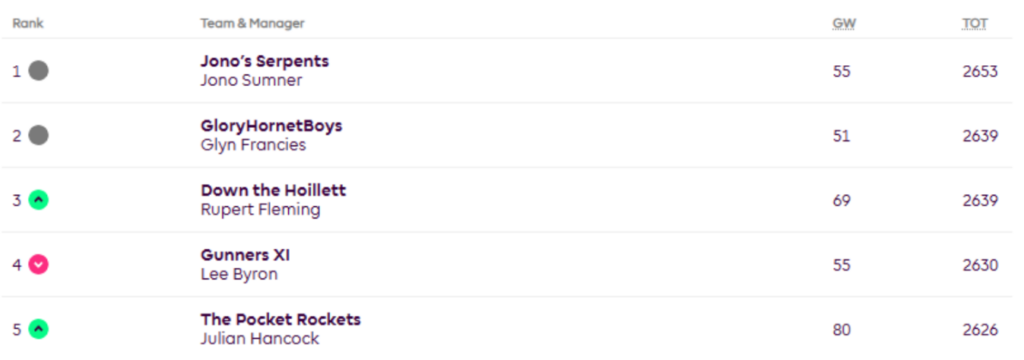
Task: Open Jono's Serpents team link
Action: 264,61
